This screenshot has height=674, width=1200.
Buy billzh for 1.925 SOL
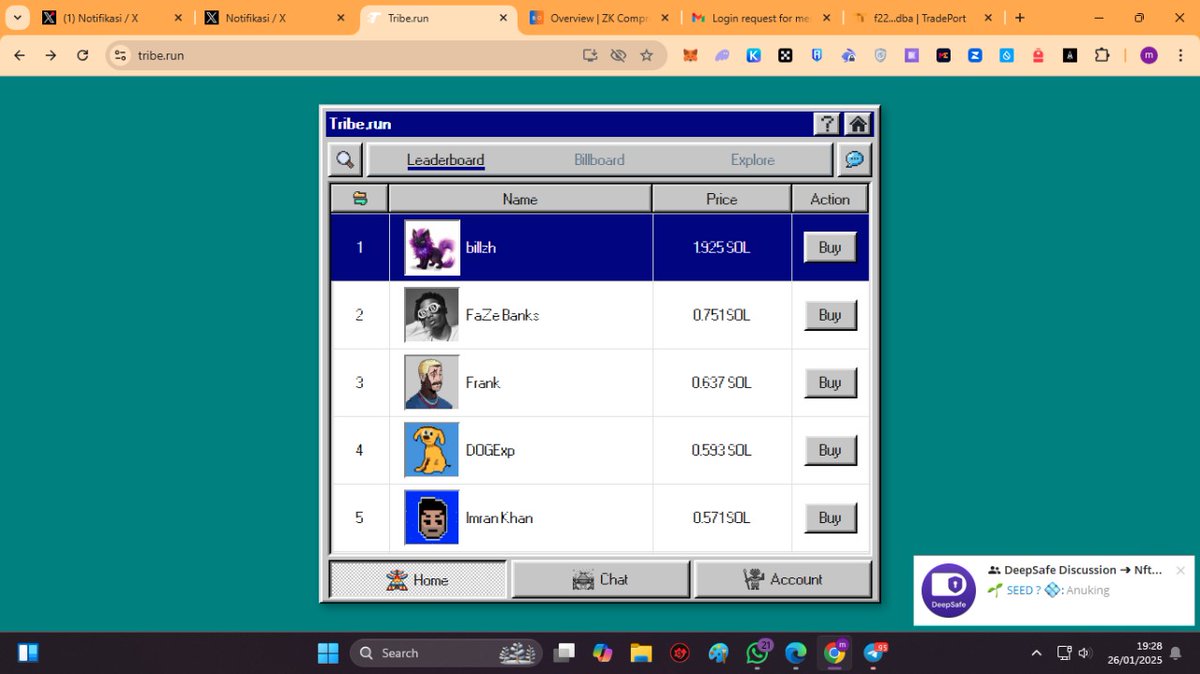click(x=830, y=247)
